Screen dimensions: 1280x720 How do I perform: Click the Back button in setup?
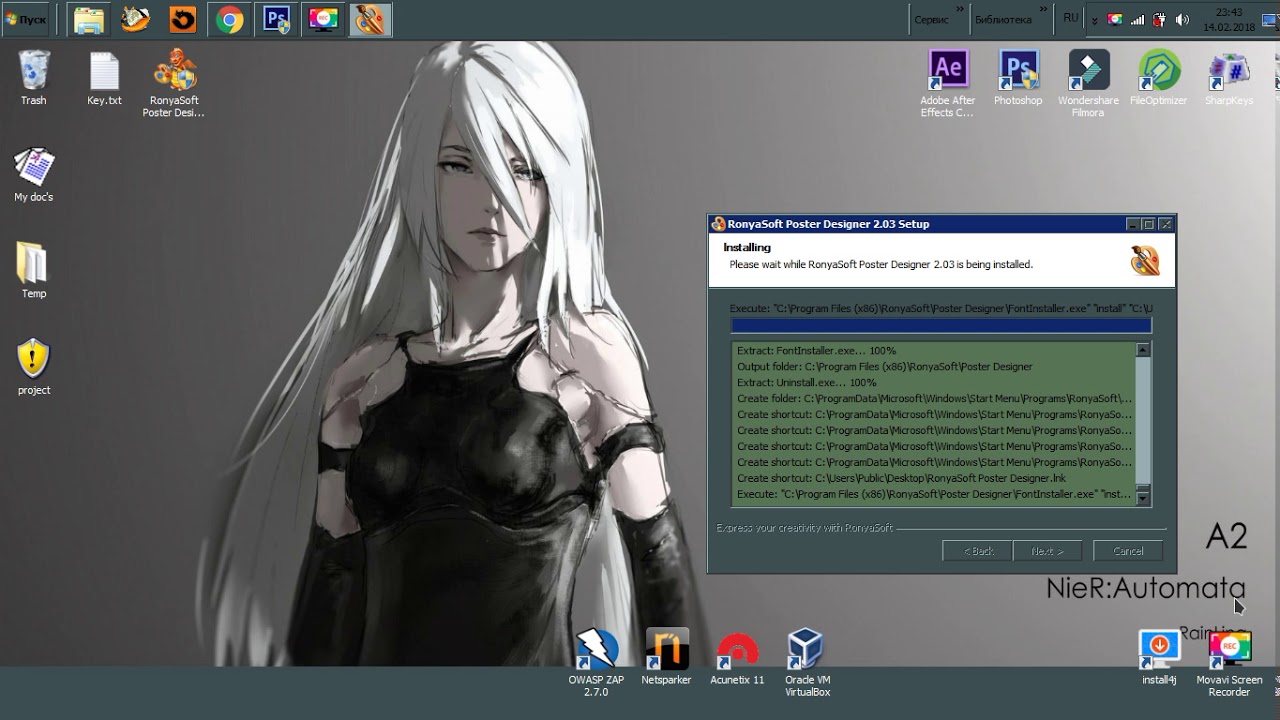[x=978, y=551]
